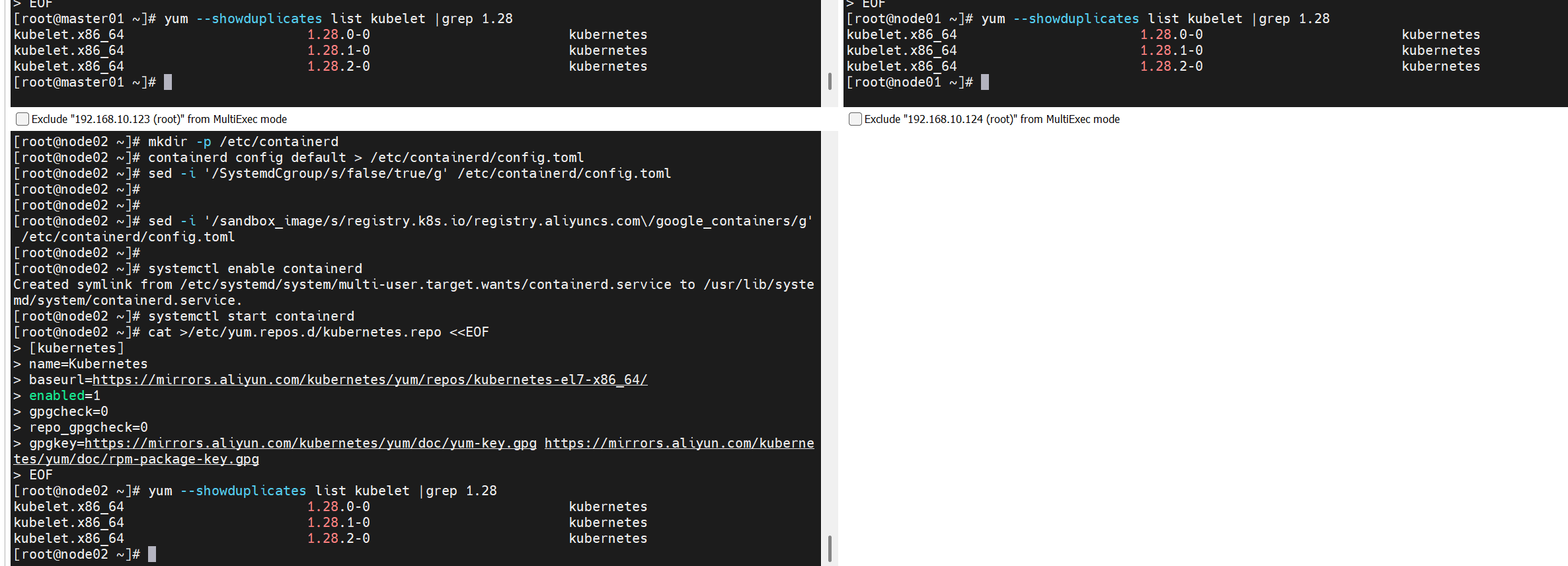Click version 1.28.0-0 in node01 terminal
1568x566 pixels.
coord(1171,34)
